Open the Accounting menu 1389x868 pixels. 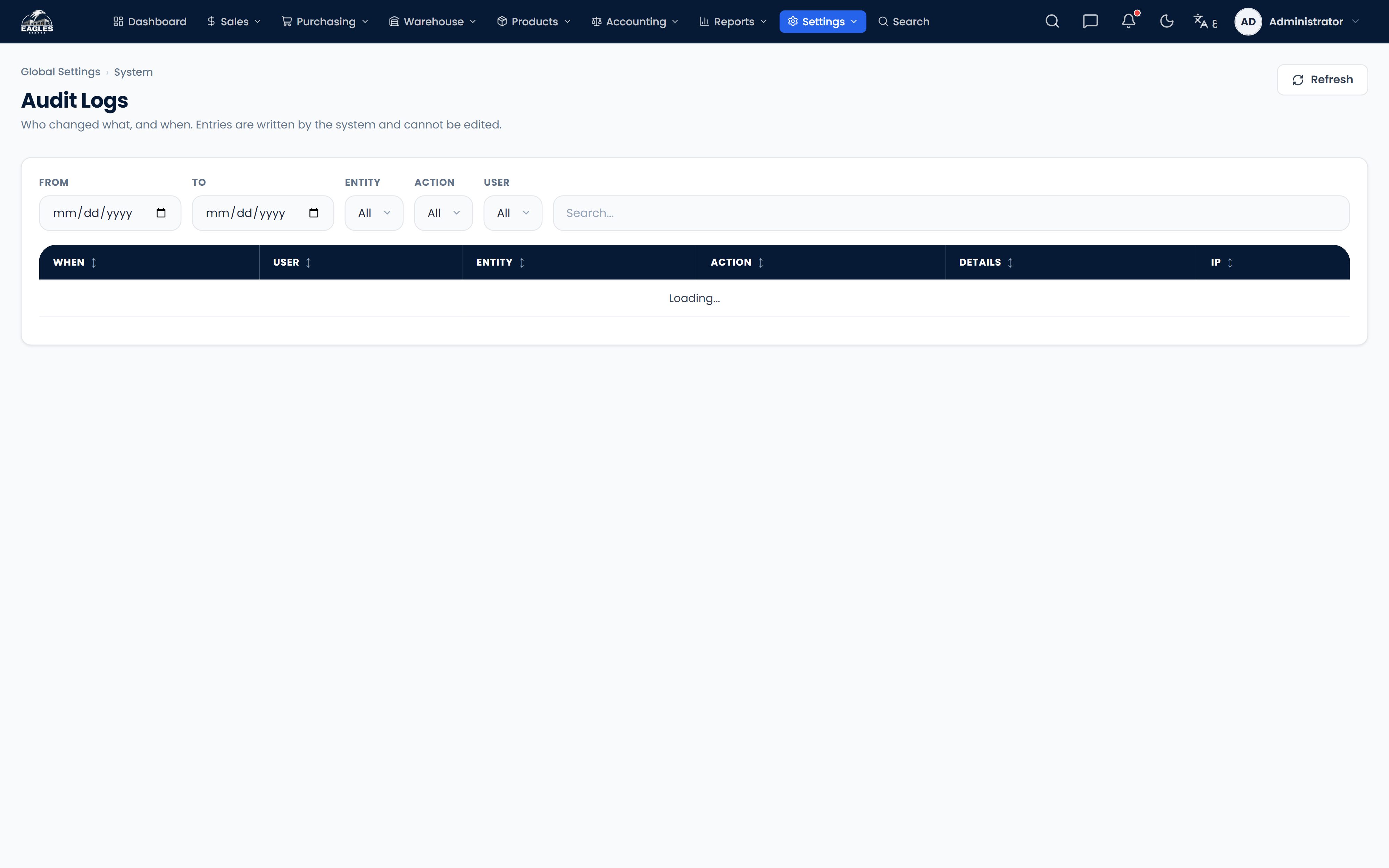point(635,22)
